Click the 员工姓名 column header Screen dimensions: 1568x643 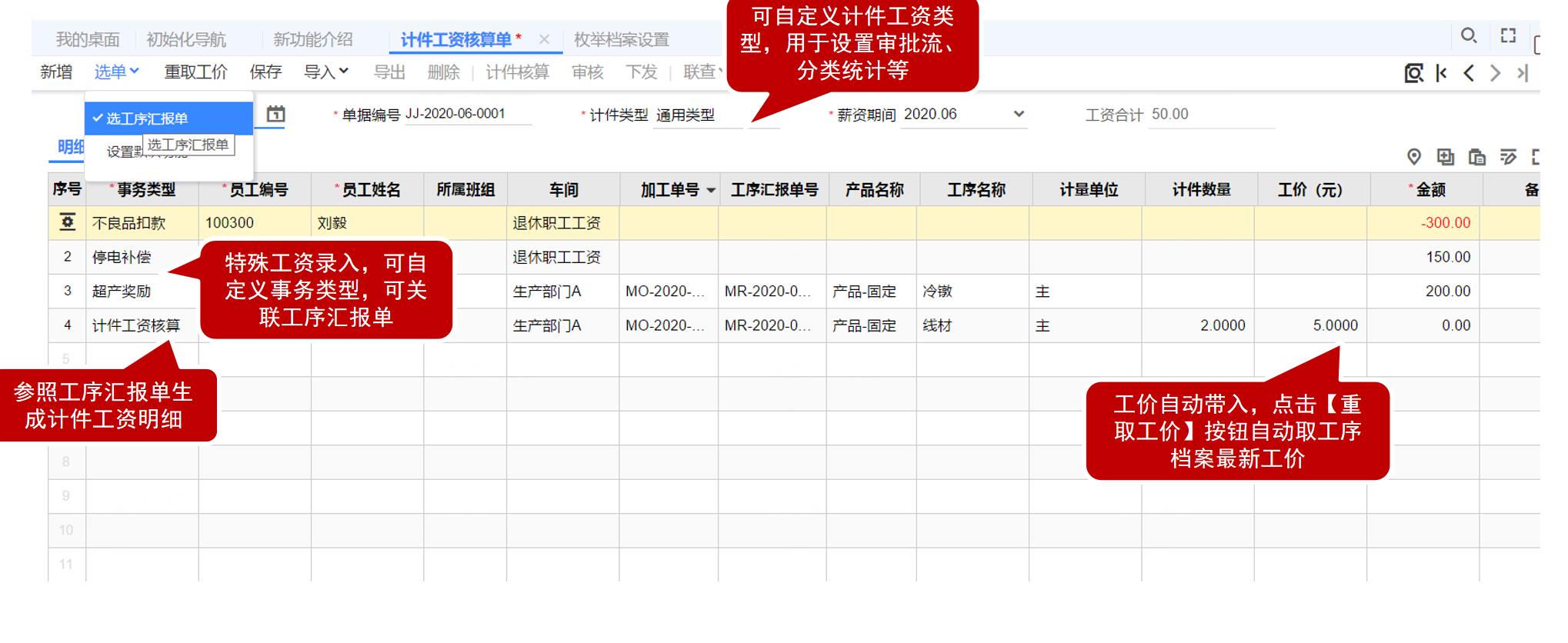tap(367, 189)
